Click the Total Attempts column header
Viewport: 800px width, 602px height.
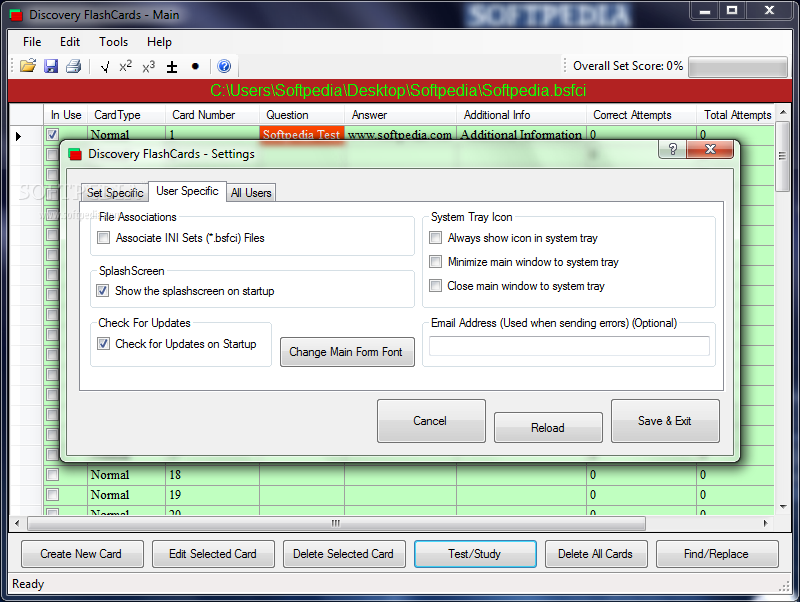[736, 115]
